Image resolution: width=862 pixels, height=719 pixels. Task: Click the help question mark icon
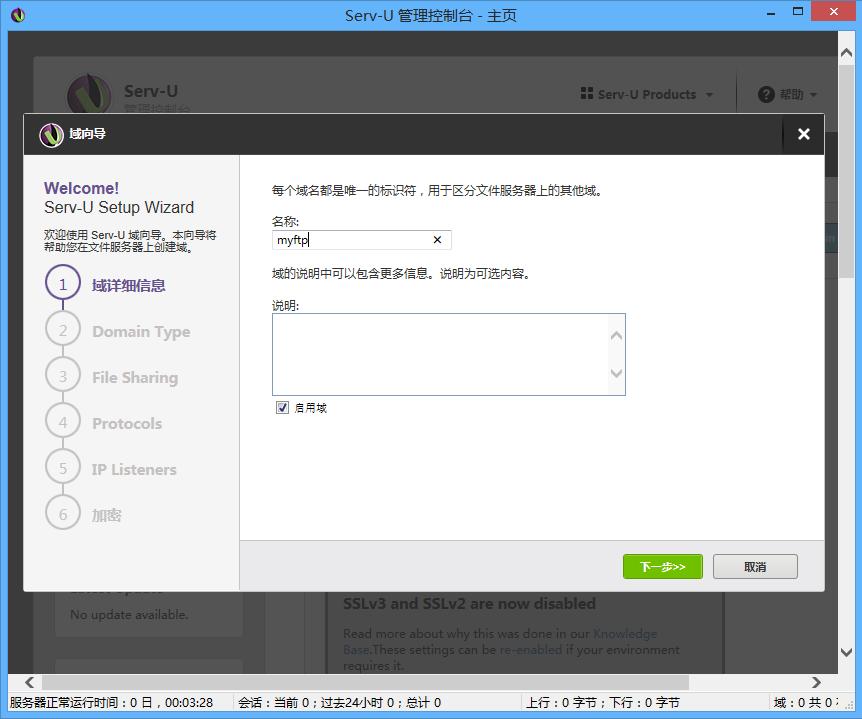click(766, 95)
